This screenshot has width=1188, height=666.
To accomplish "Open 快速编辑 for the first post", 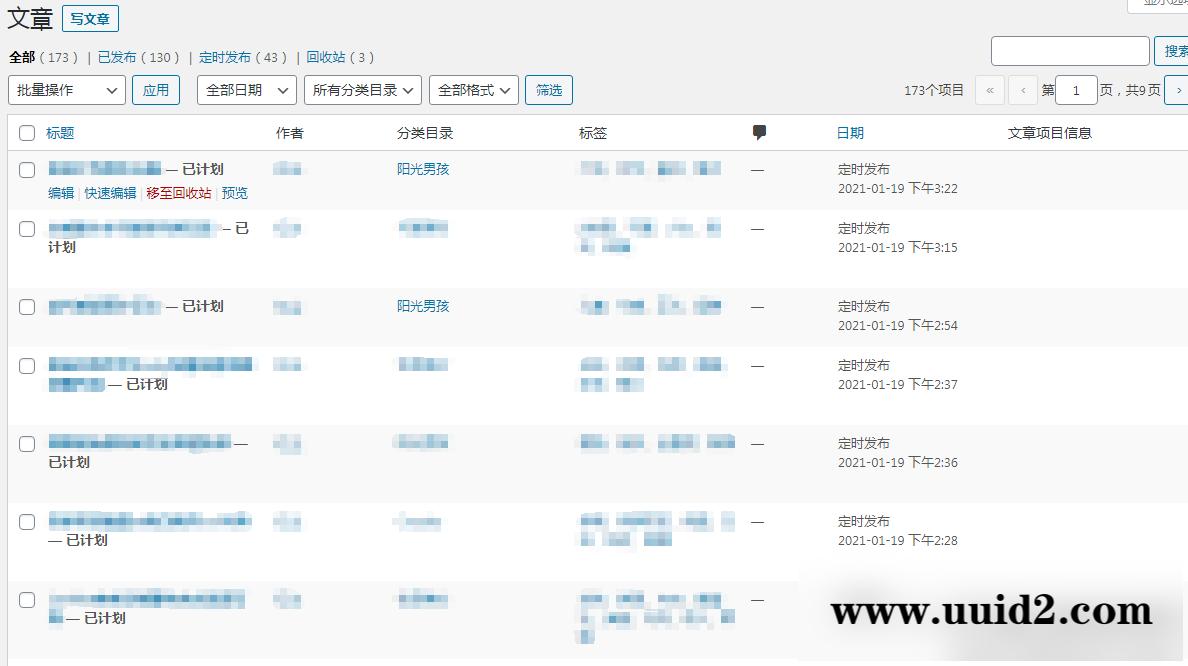I will pyautogui.click(x=108, y=193).
